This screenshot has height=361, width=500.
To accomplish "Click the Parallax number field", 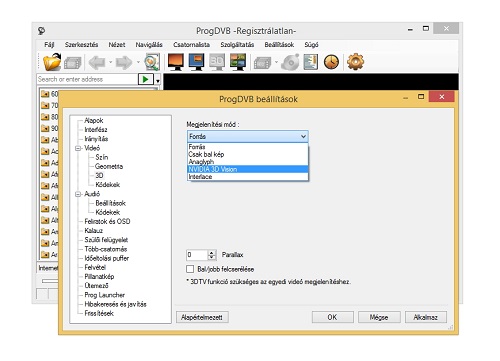I will 197,255.
